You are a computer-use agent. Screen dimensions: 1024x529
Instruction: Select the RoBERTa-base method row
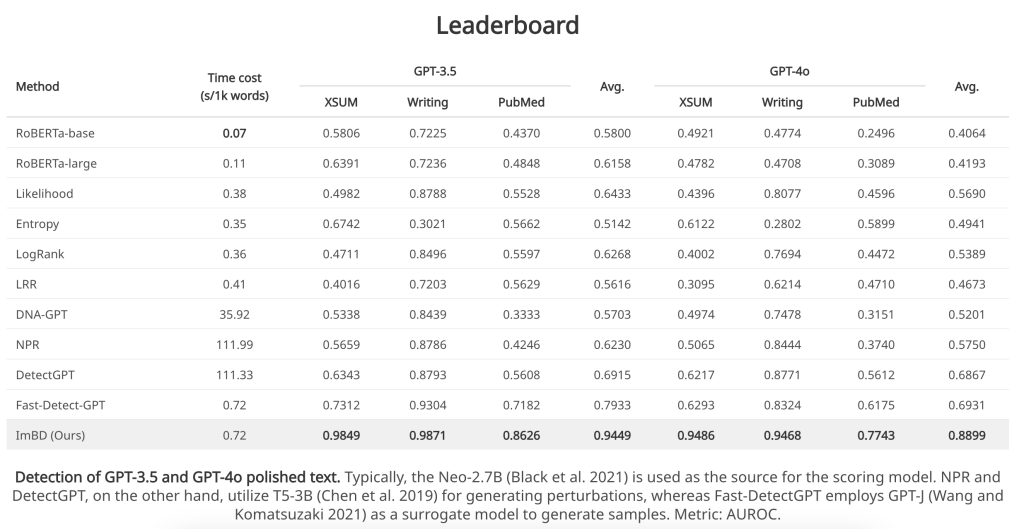point(507,133)
